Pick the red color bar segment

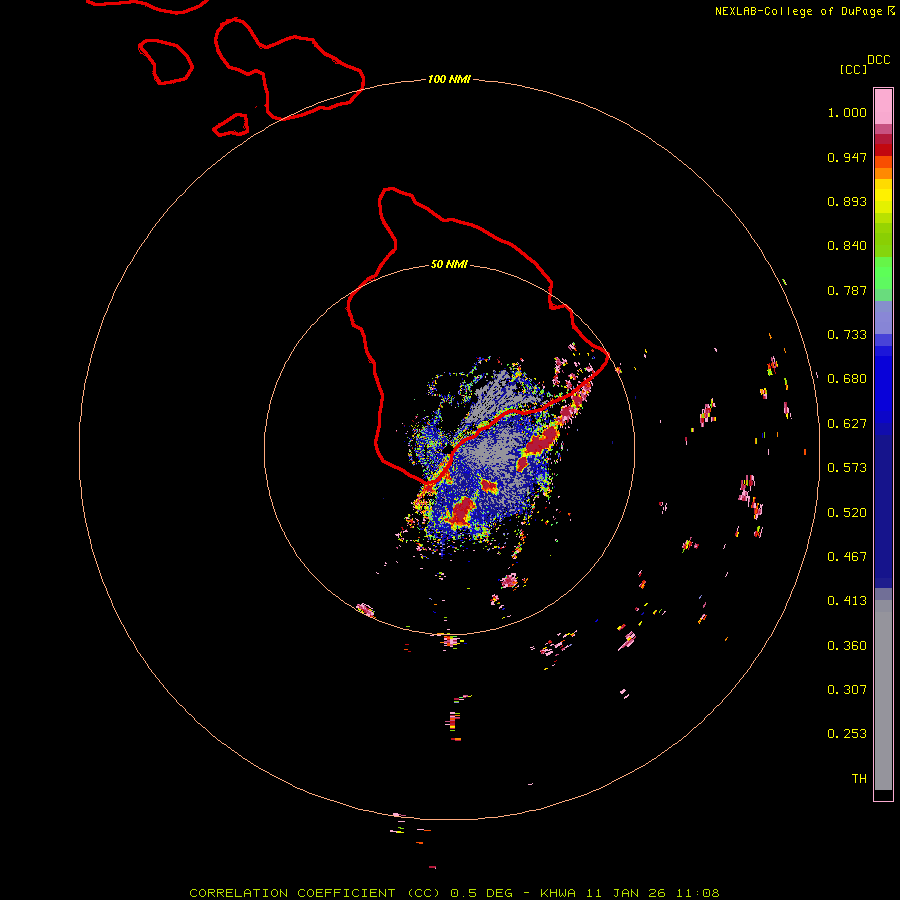click(883, 150)
